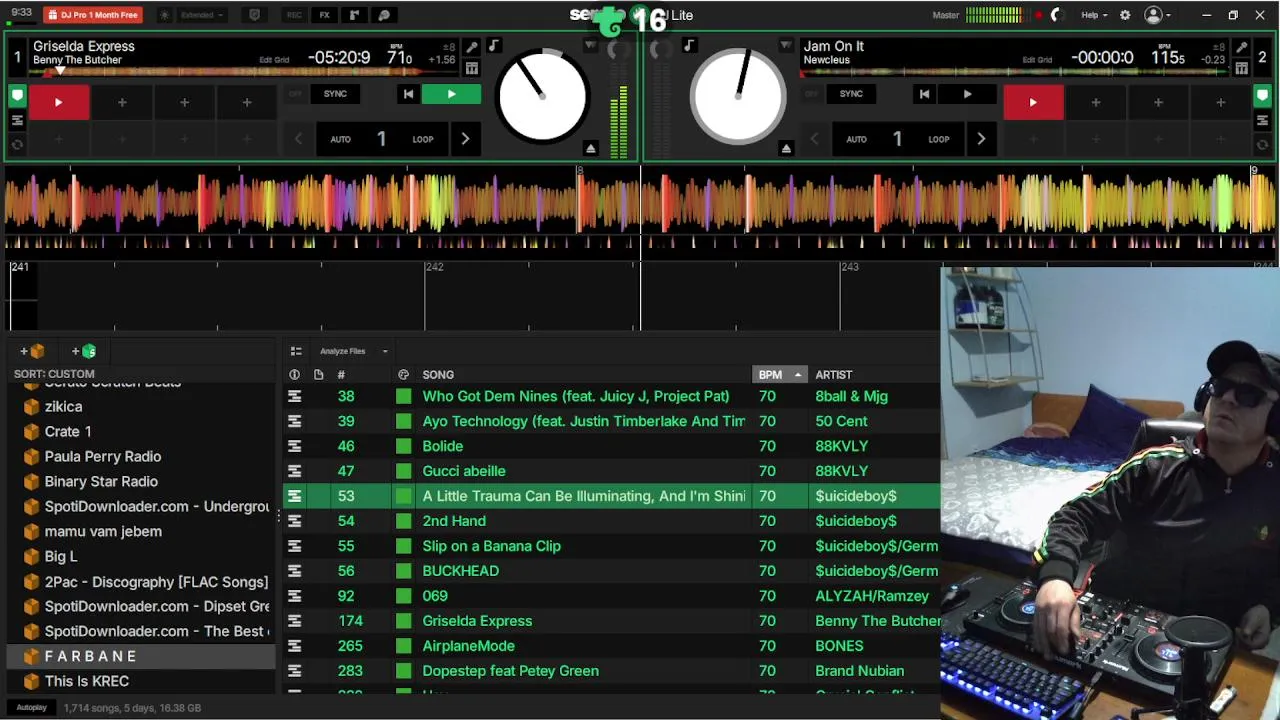Open deck 2 pitch range dropdown arrow
1280x720 pixels.
point(785,46)
